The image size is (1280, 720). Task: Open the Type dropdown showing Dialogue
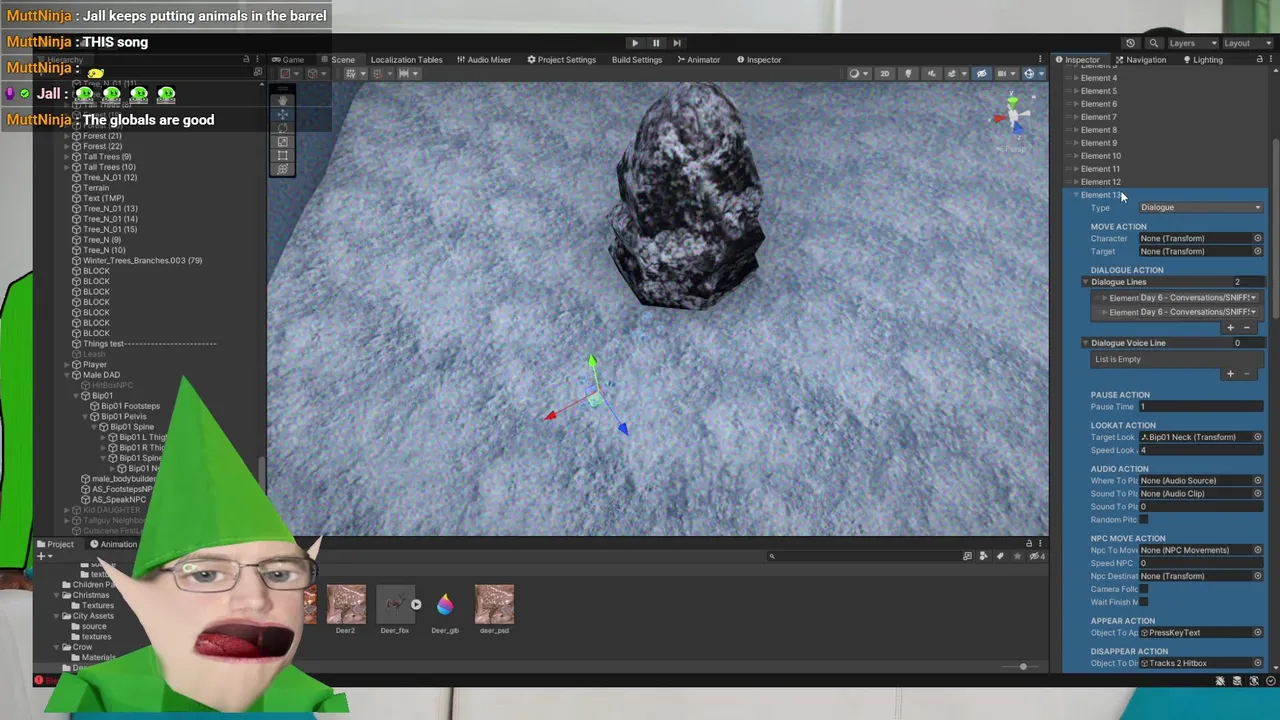point(1201,208)
